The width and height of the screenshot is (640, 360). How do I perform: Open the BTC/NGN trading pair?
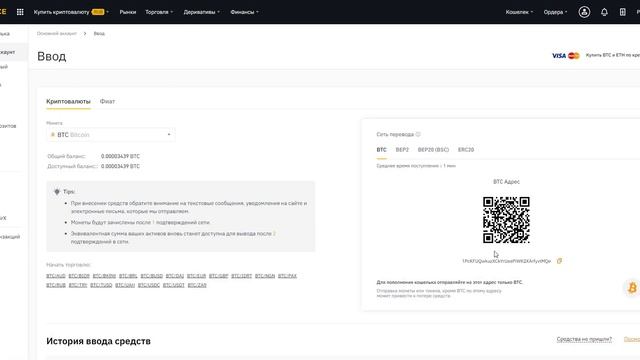click(x=265, y=276)
